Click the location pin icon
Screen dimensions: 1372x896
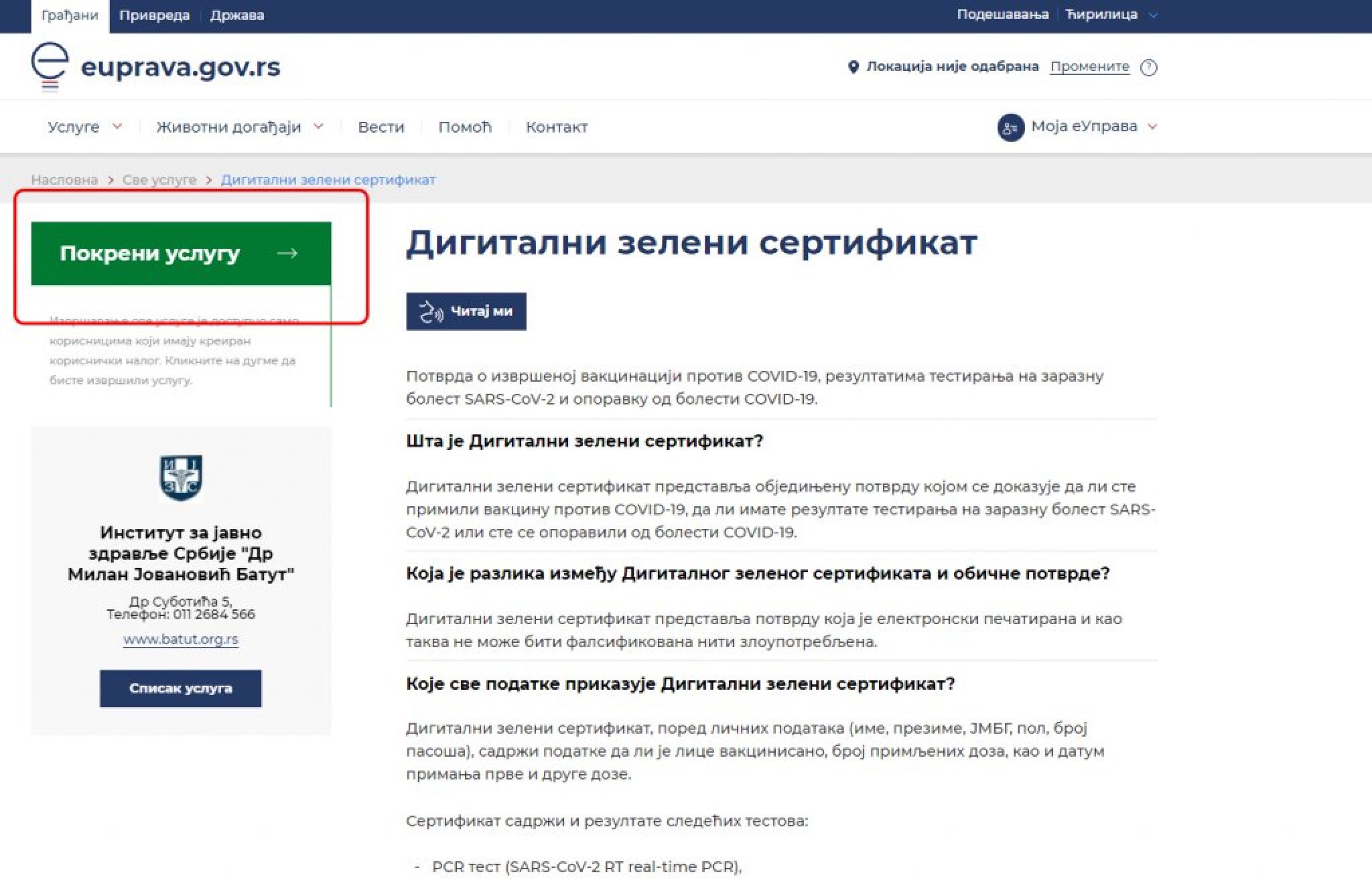pyautogui.click(x=853, y=67)
